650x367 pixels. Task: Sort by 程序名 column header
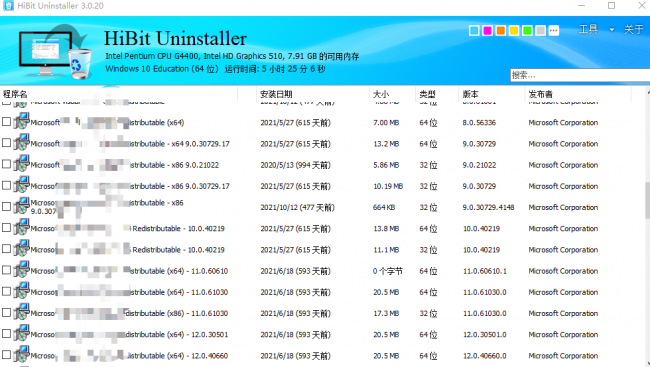pyautogui.click(x=15, y=94)
